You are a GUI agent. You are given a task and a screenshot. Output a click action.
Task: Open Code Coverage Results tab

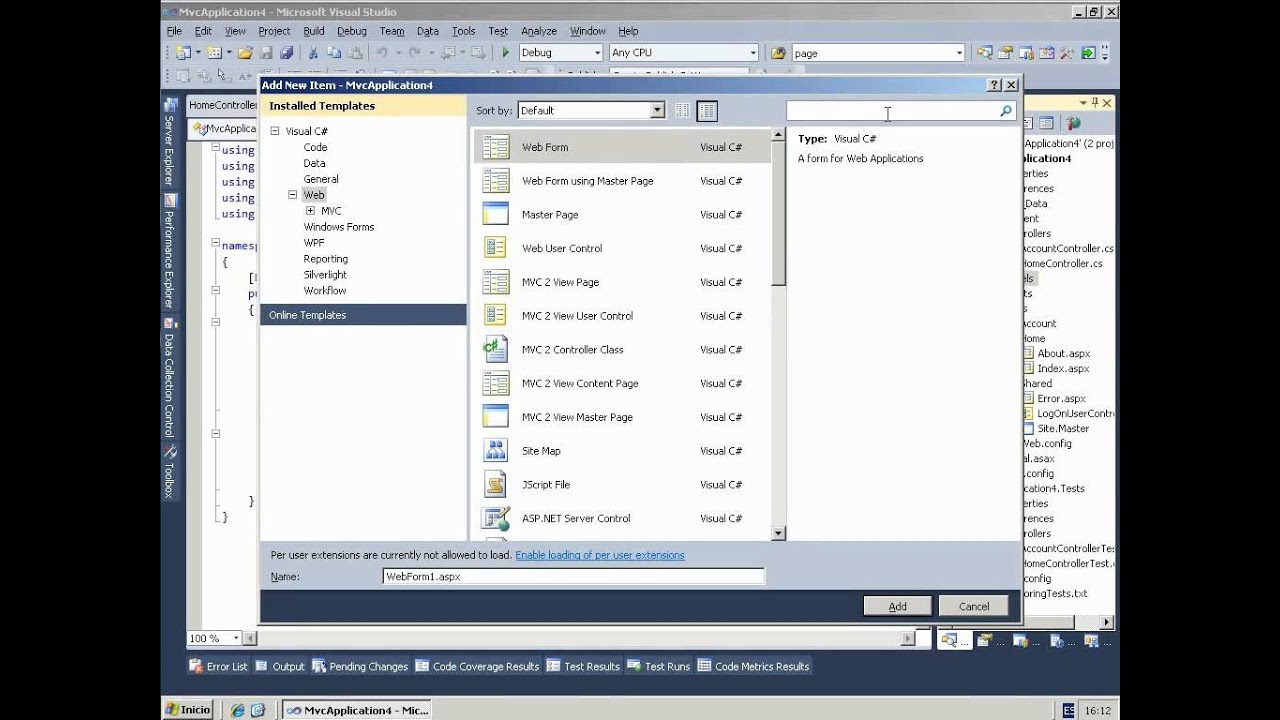[477, 667]
